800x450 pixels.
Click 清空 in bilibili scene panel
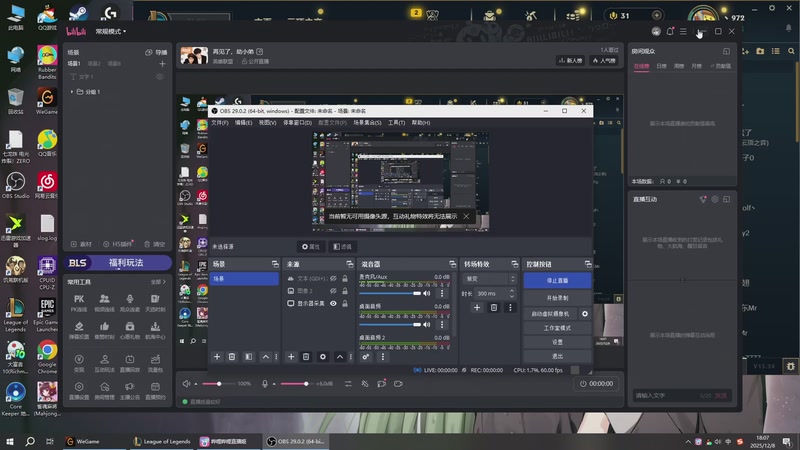coord(155,244)
